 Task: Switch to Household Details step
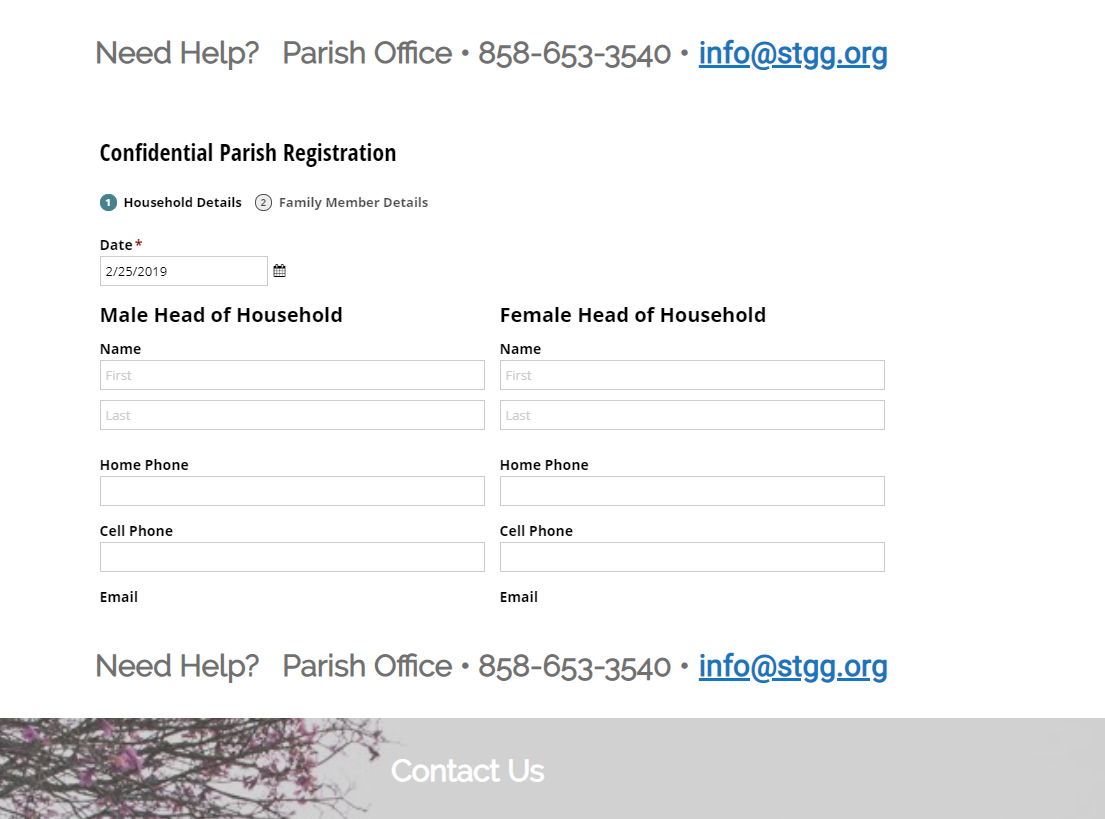click(x=182, y=203)
